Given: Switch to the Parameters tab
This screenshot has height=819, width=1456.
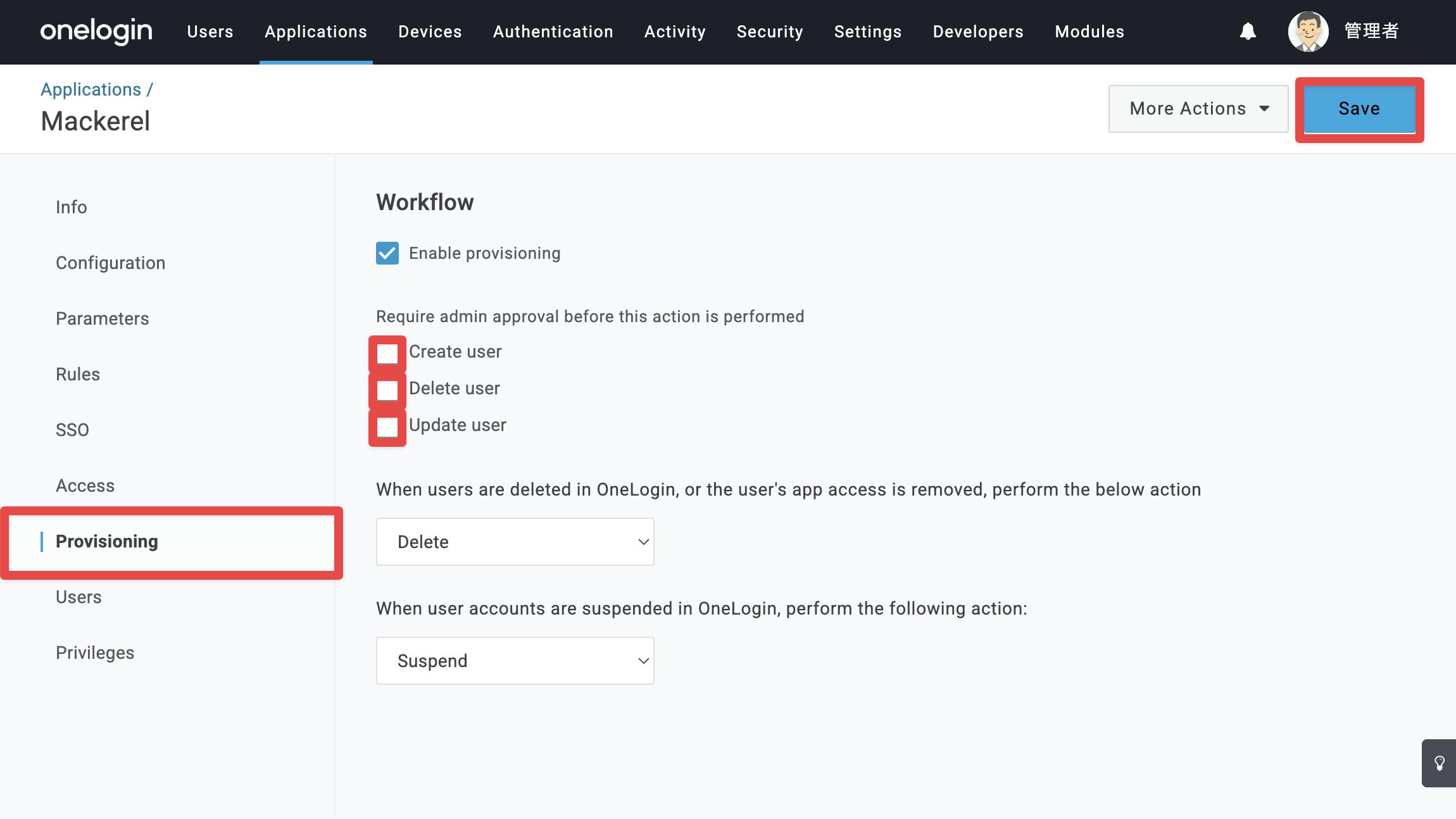Looking at the screenshot, I should [x=103, y=318].
